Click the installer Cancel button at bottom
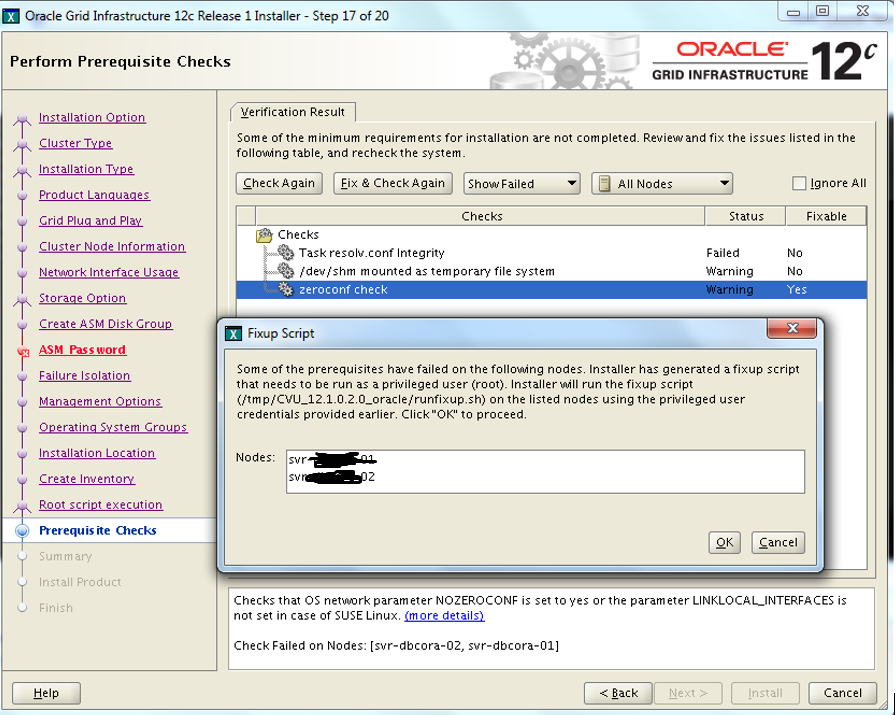896x715 pixels. point(842,693)
